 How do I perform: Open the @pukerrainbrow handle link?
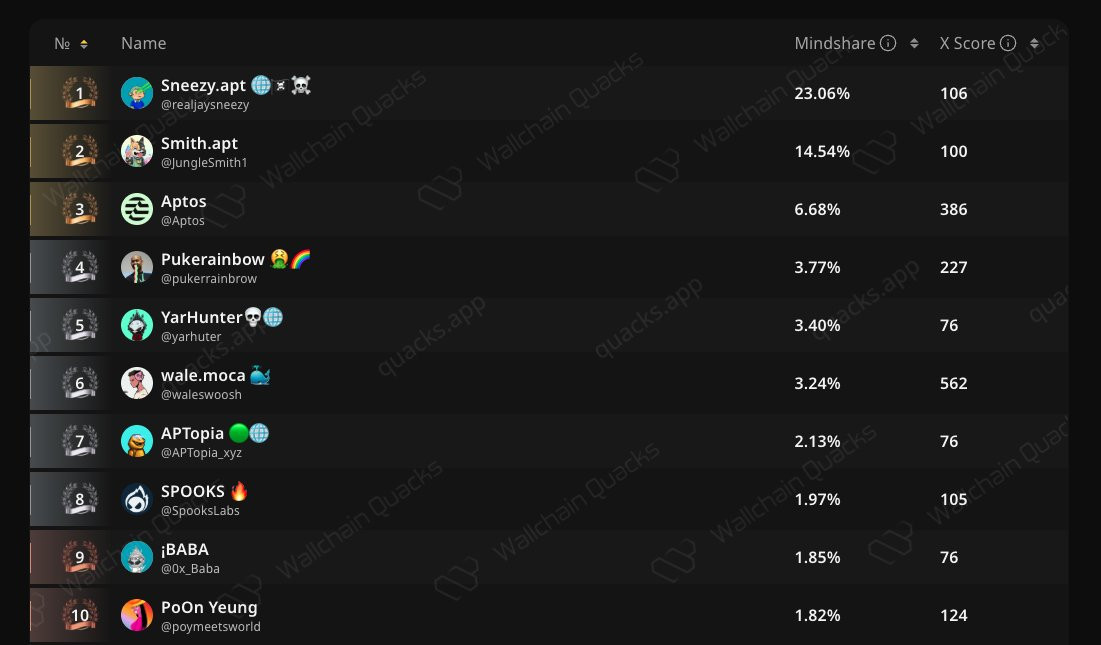pyautogui.click(x=209, y=279)
